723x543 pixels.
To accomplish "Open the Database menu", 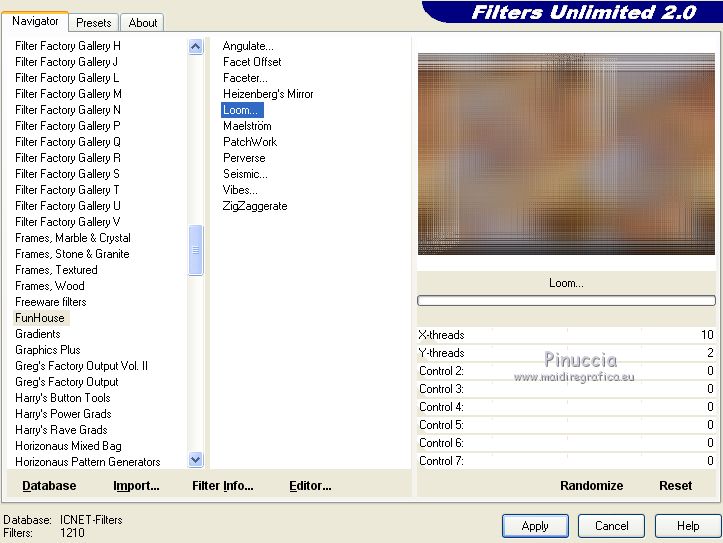I will pos(49,485).
